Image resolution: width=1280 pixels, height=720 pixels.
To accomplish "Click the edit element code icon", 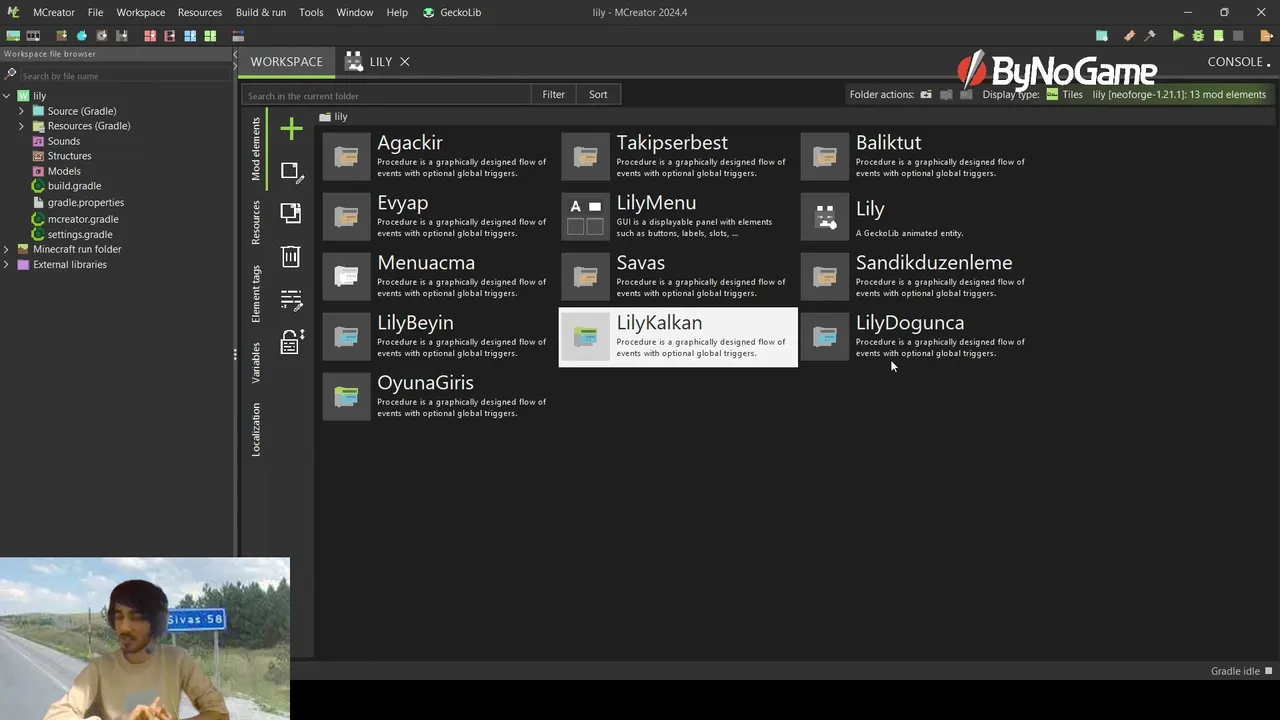I will pyautogui.click(x=291, y=299).
